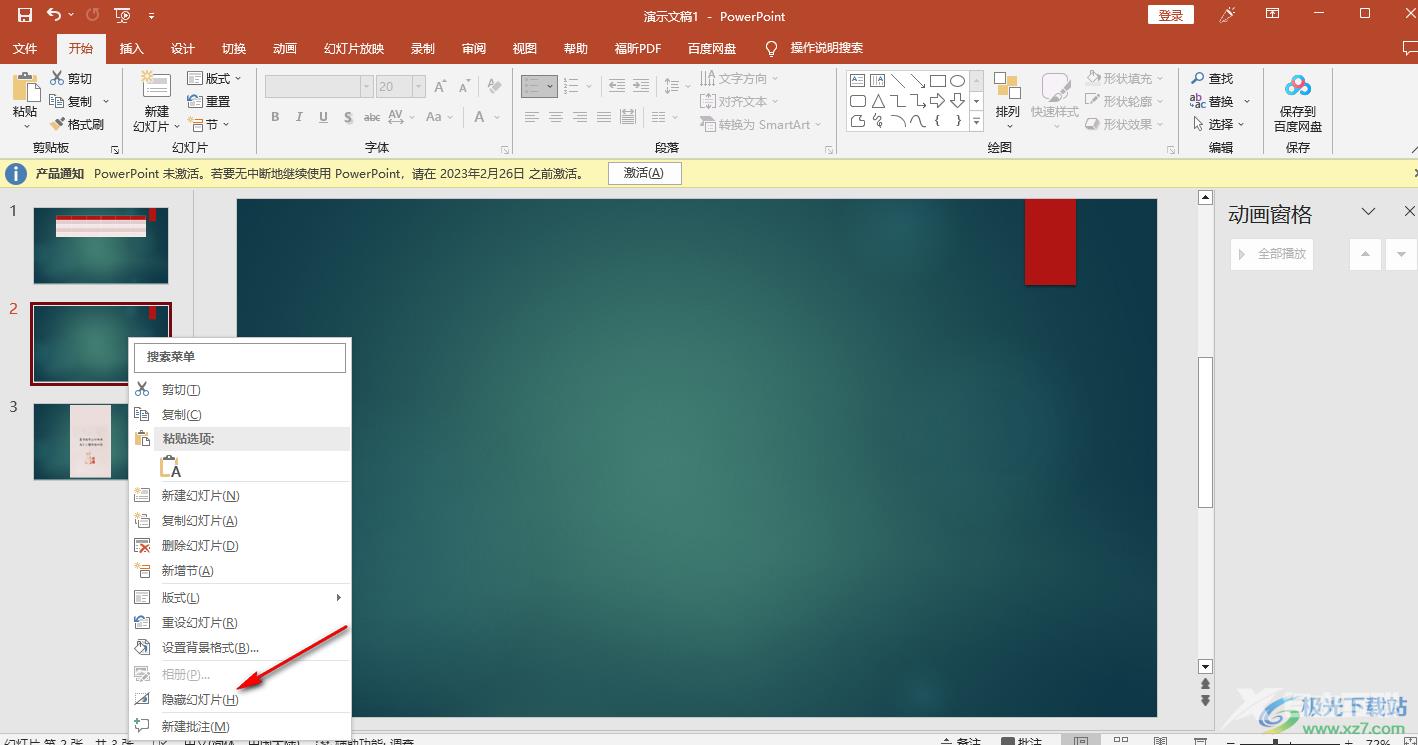This screenshot has width=1418, height=745.
Task: Click the justify alignment icon
Action: 603,117
